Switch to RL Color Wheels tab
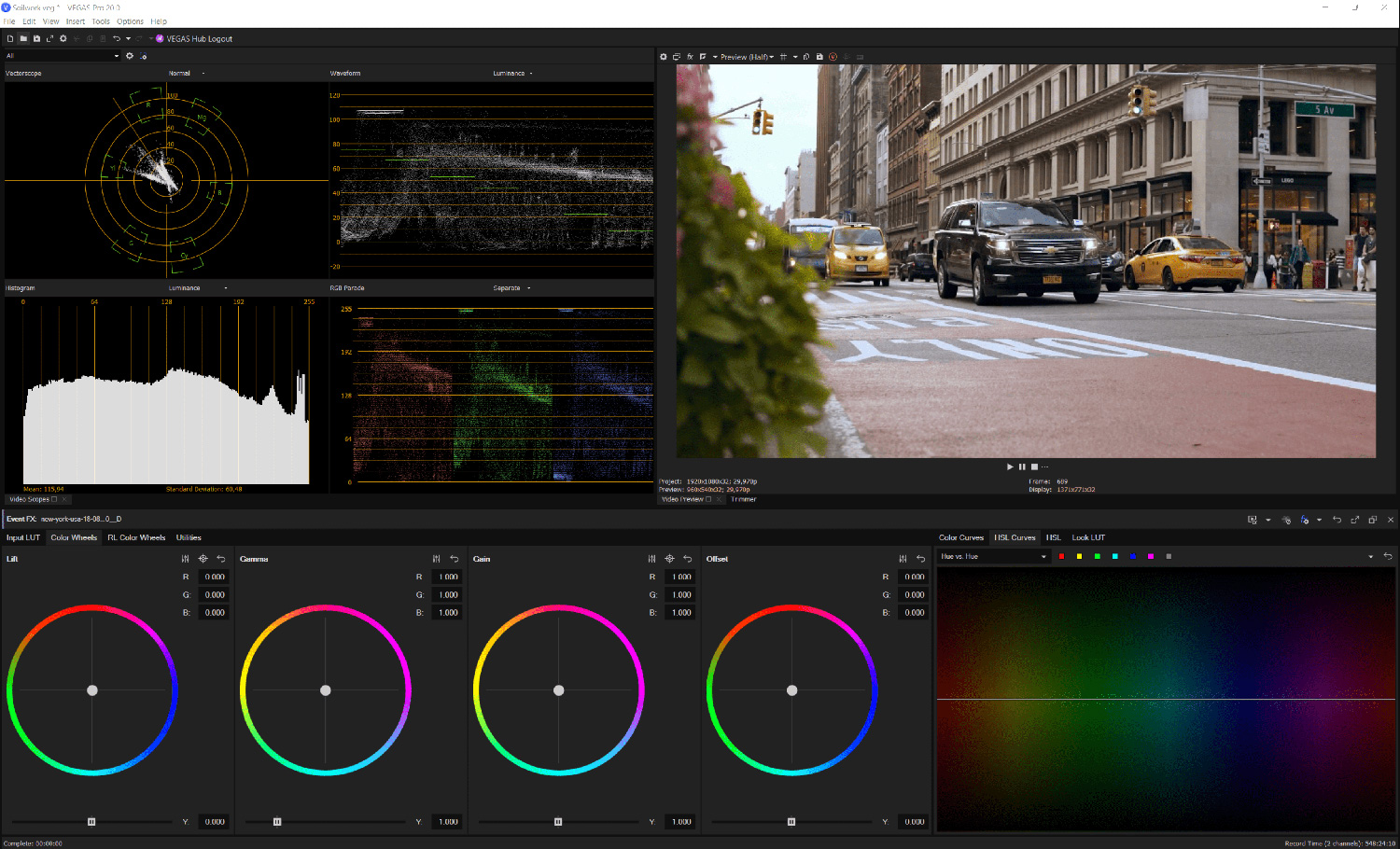 [136, 537]
